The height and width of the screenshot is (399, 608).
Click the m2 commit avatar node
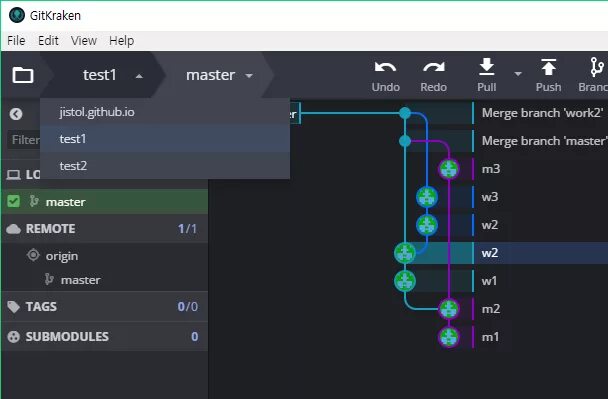[449, 309]
